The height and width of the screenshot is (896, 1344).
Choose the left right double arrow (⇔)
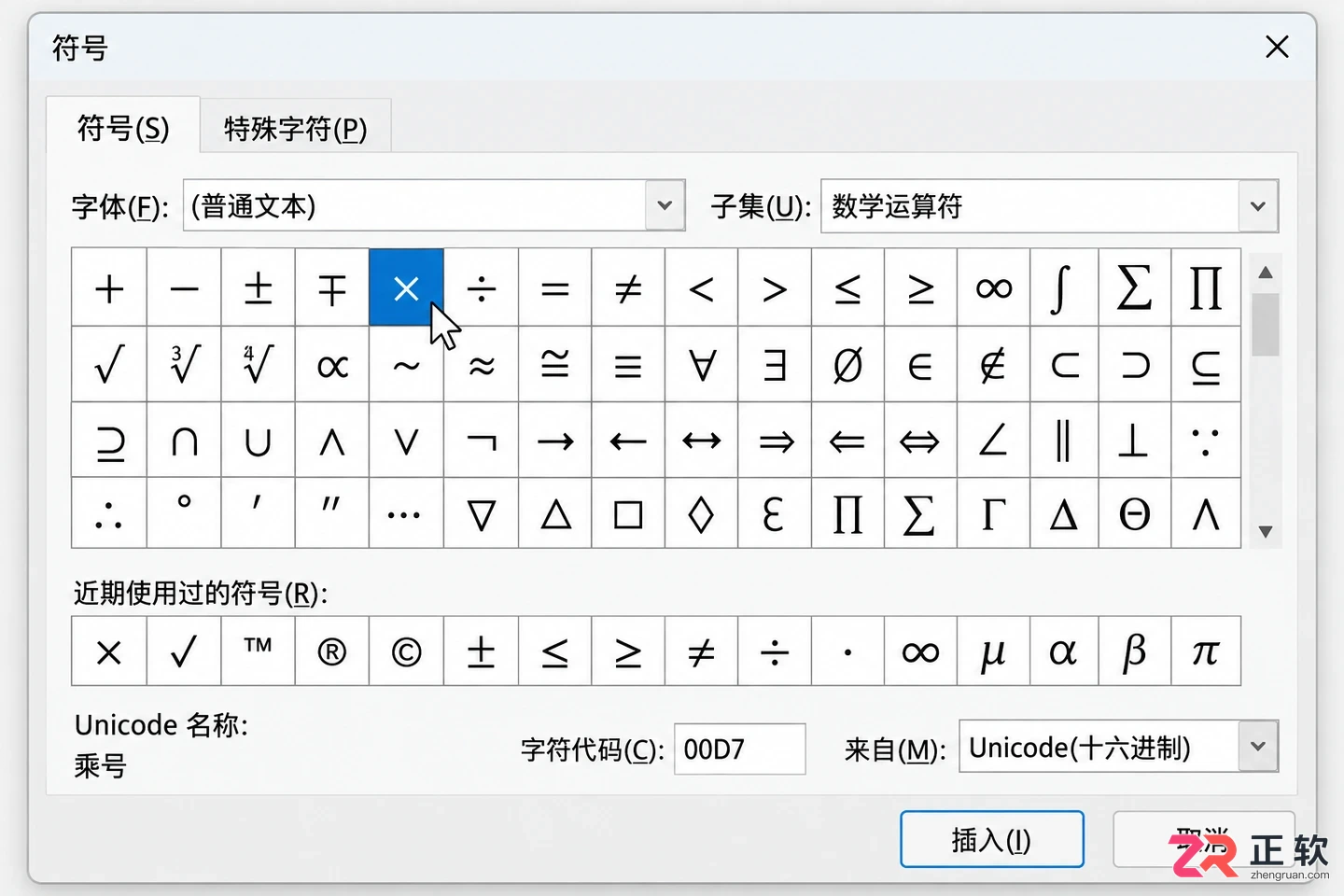[920, 441]
